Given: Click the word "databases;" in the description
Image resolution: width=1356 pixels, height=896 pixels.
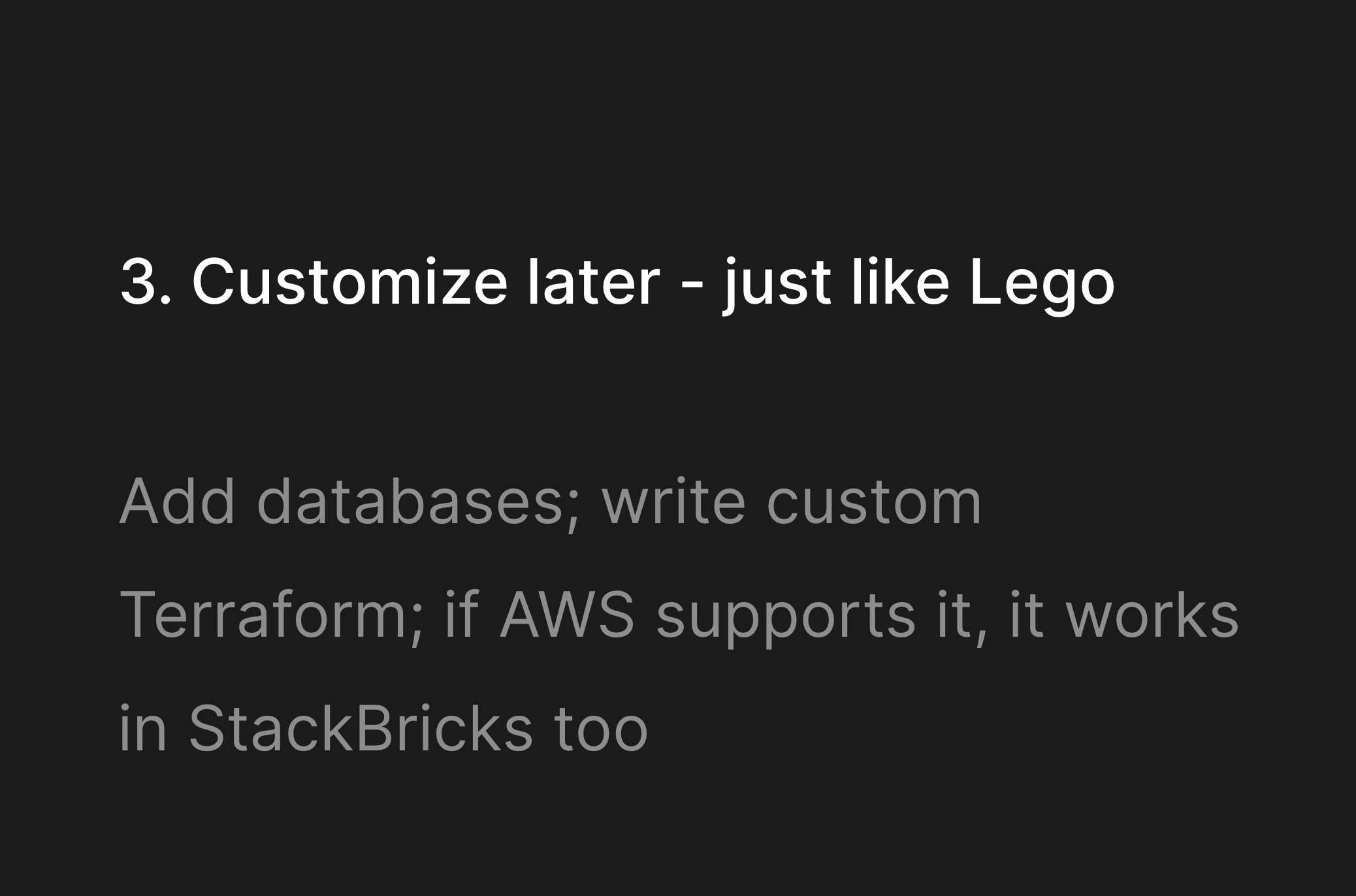Looking at the screenshot, I should pyautogui.click(x=418, y=504).
